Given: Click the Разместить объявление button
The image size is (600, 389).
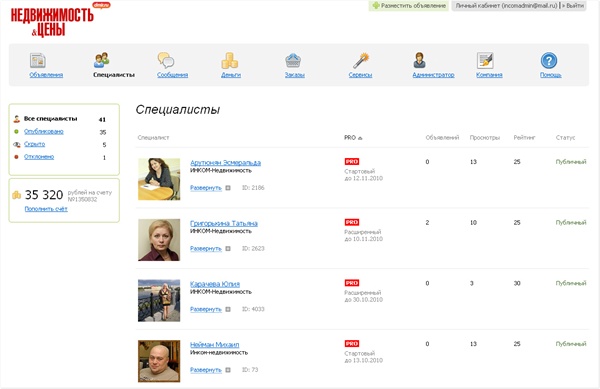Looking at the screenshot, I should pos(409,6).
